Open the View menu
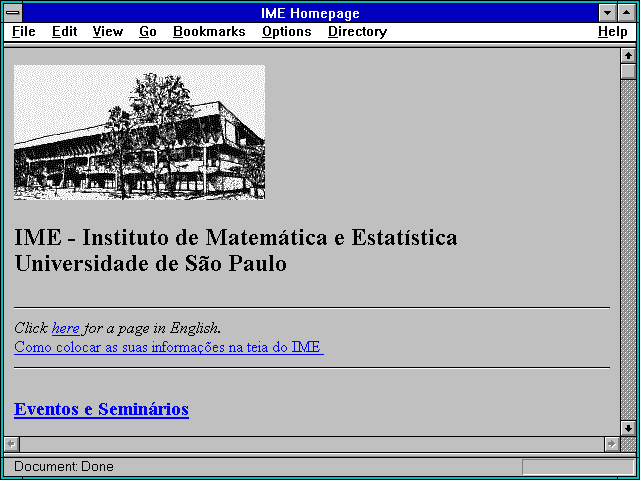 tap(108, 32)
